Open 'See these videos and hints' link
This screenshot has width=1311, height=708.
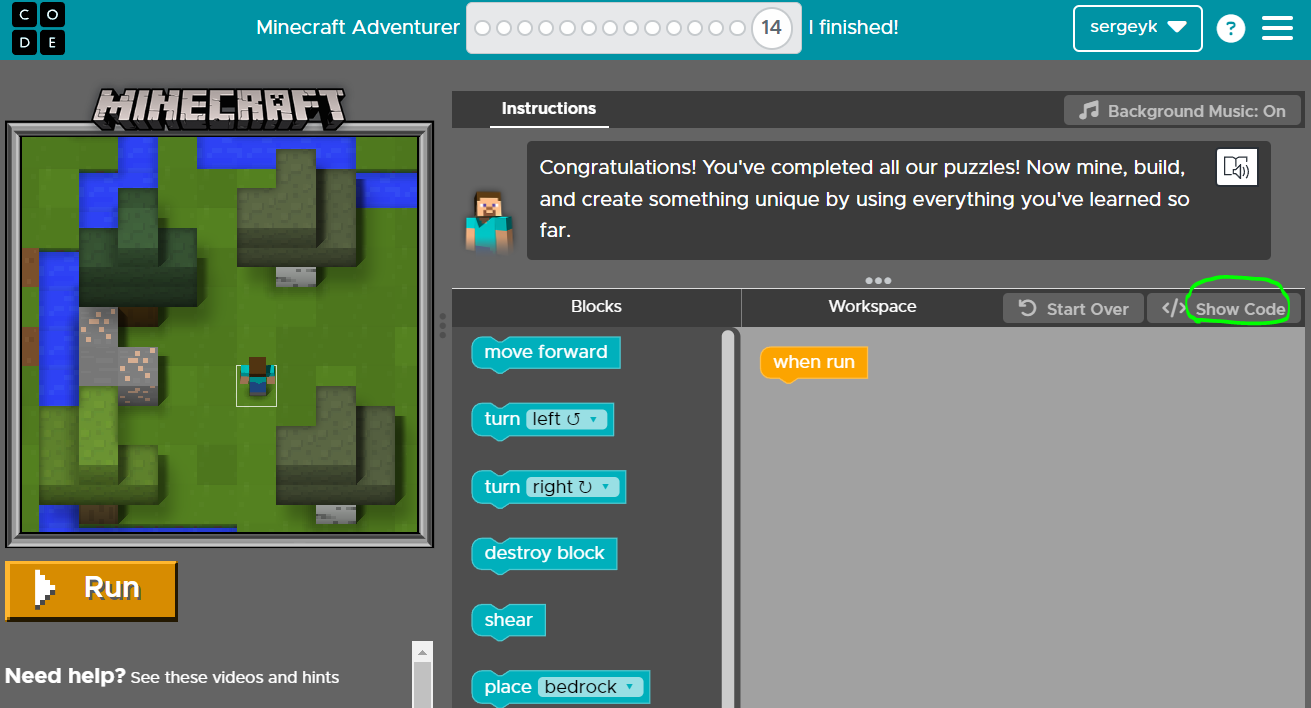[x=235, y=677]
